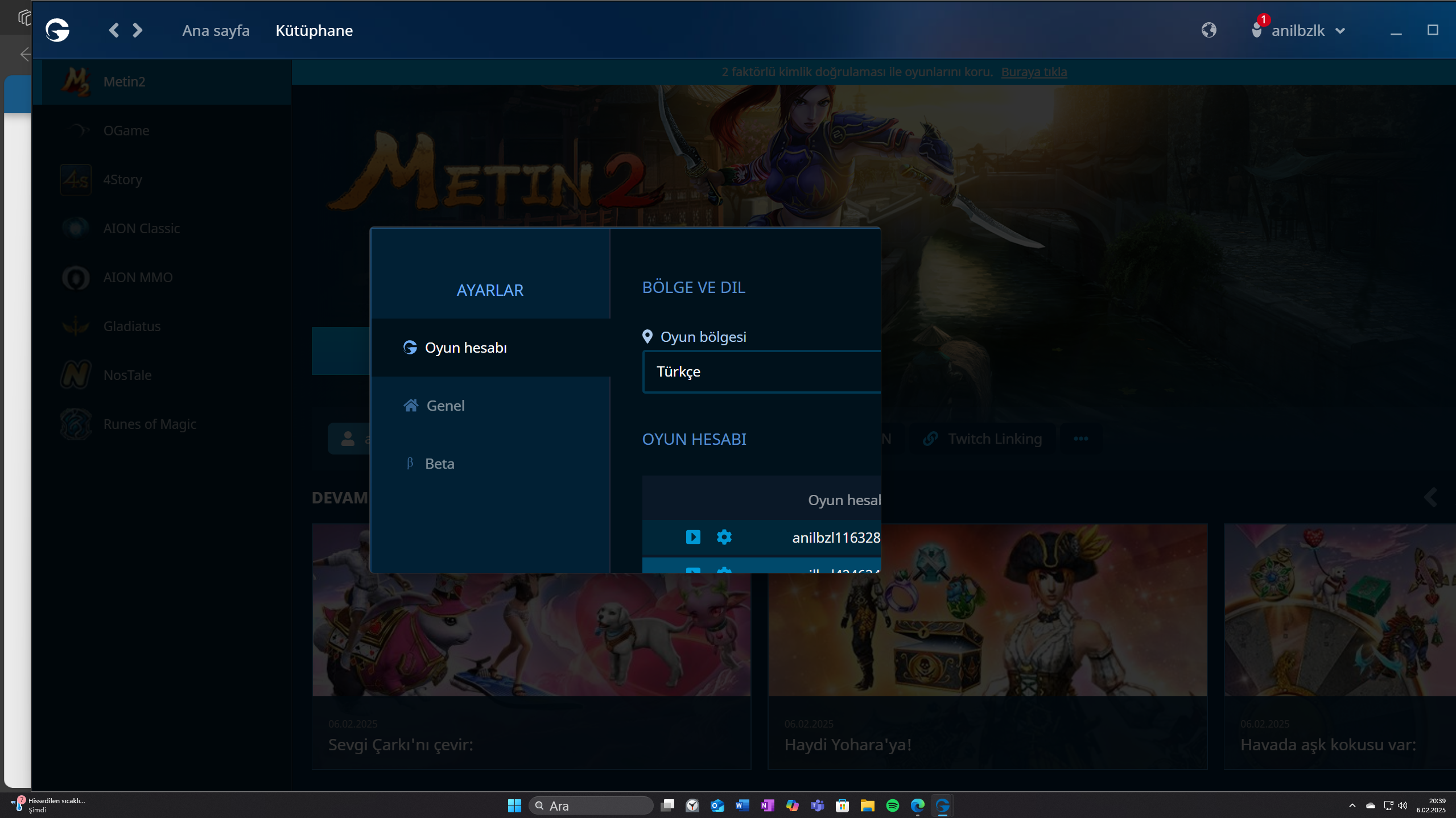1456x818 pixels.
Task: Open Spotify from the taskbar
Action: coord(892,805)
